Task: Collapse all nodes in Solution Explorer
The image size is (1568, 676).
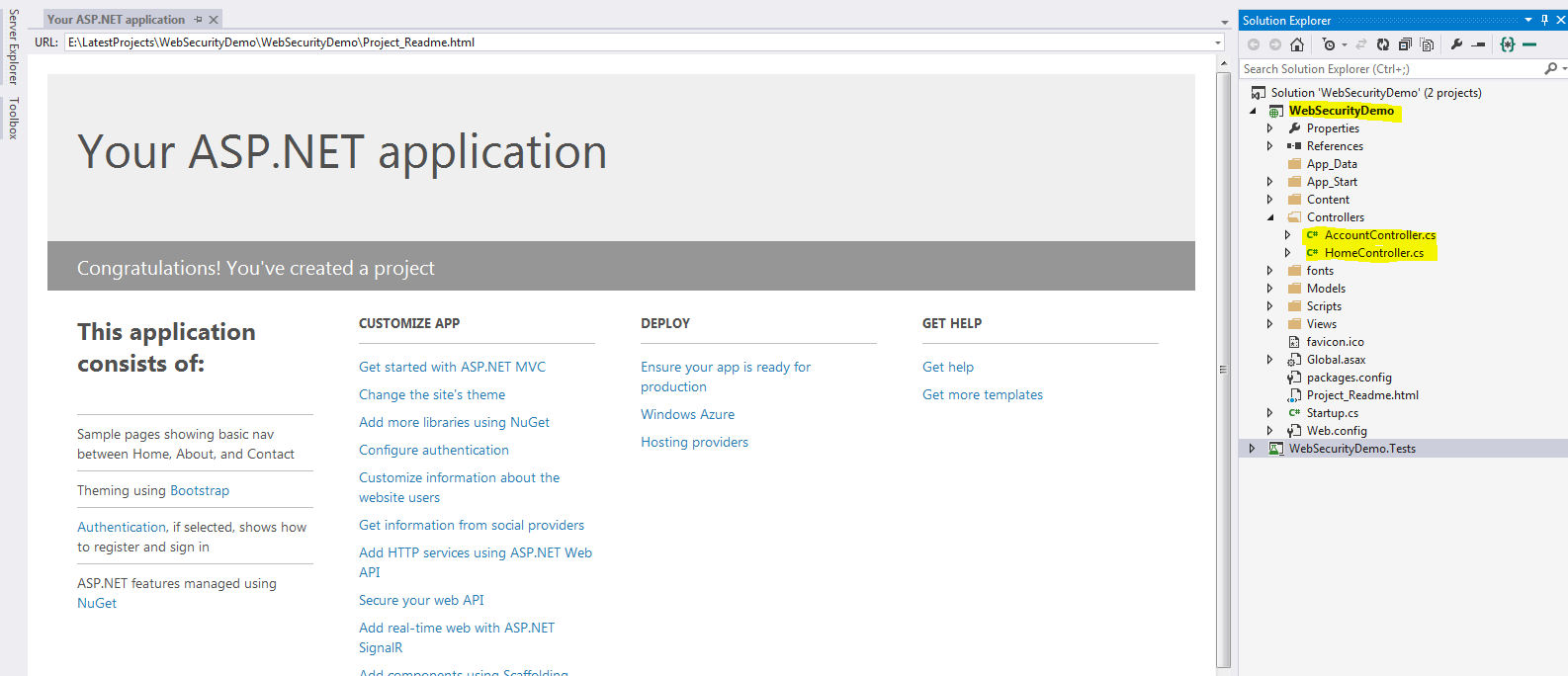Action: click(1405, 44)
